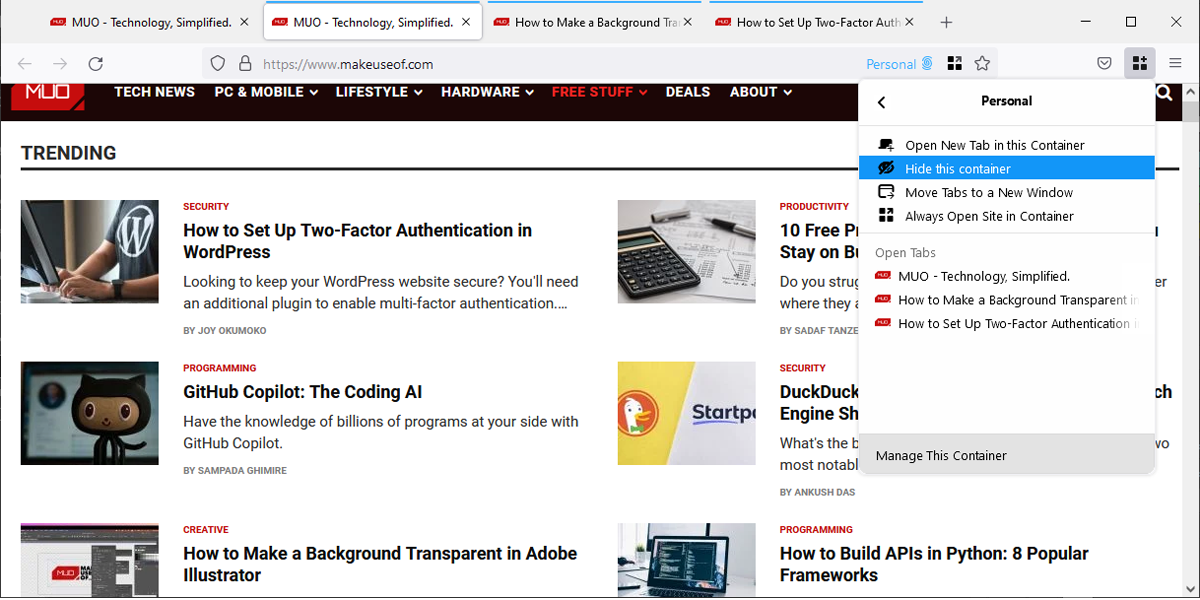Click the Programming tag above GitHub Copilot
Viewport: 1200px width, 600px height.
tap(220, 368)
